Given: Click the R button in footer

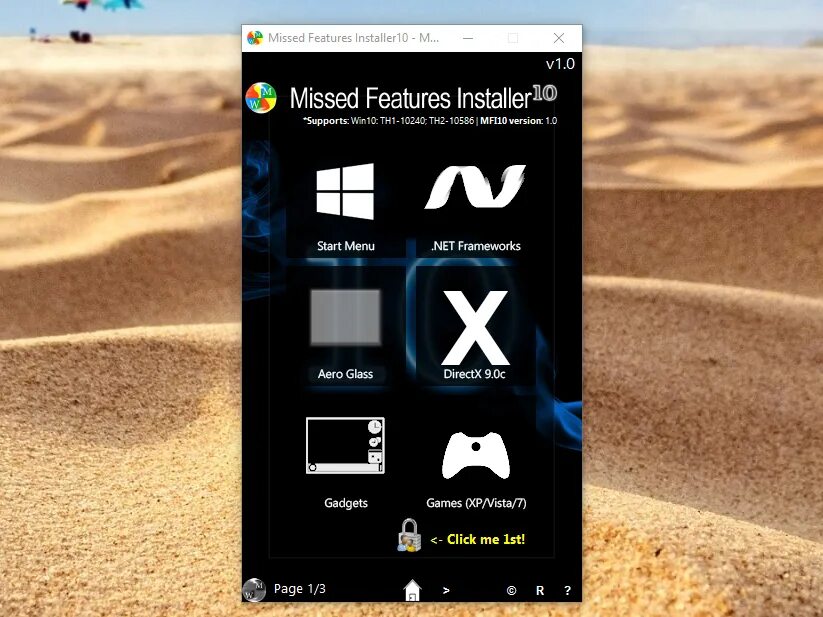Looking at the screenshot, I should 540,591.
